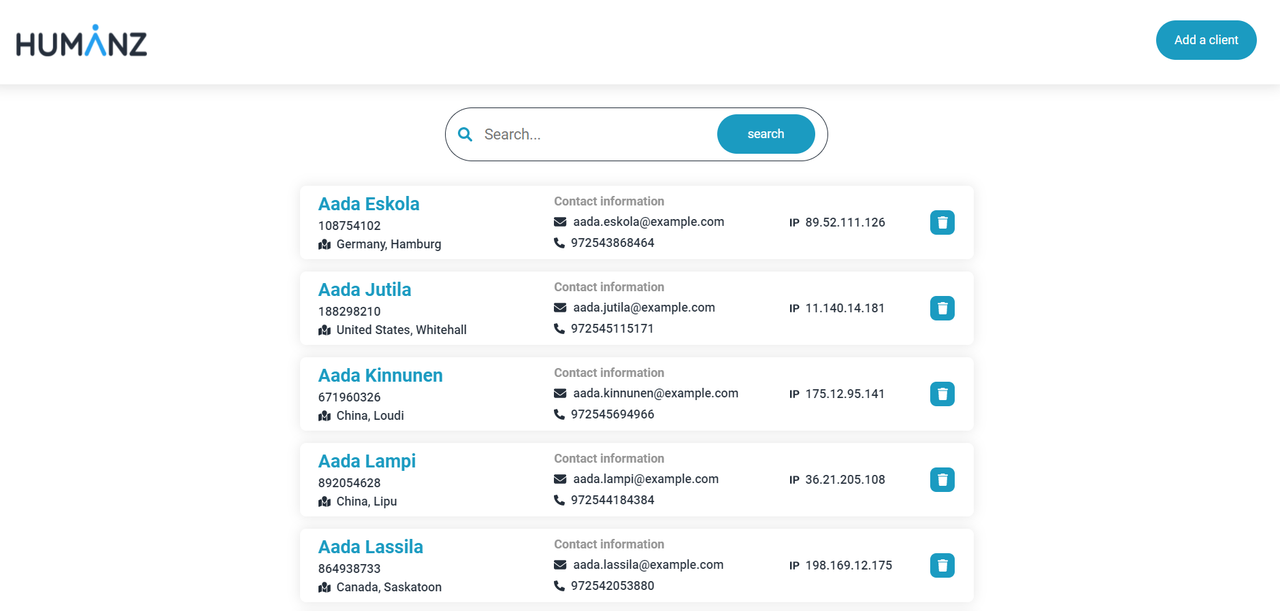This screenshot has width=1280, height=611.
Task: Click phone icon beside 972543868464
Action: tap(559, 243)
